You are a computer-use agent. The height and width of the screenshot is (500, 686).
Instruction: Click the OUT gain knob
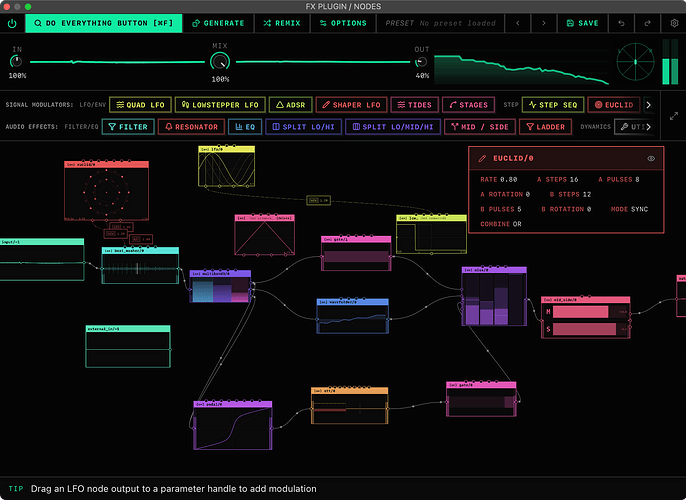click(421, 62)
